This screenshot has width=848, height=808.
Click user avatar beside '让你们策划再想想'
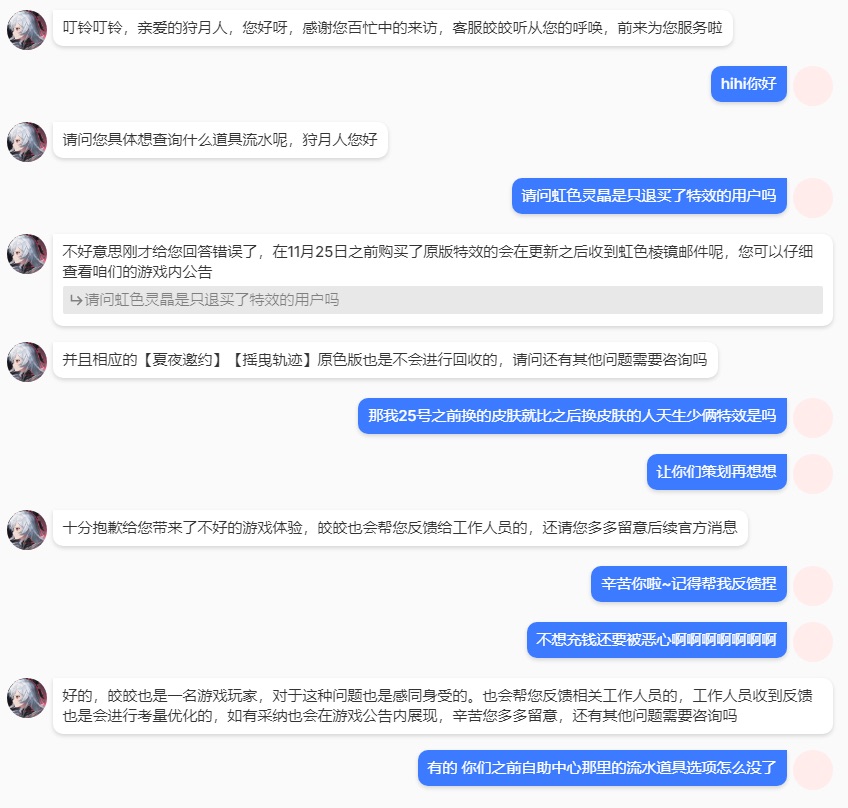813,474
